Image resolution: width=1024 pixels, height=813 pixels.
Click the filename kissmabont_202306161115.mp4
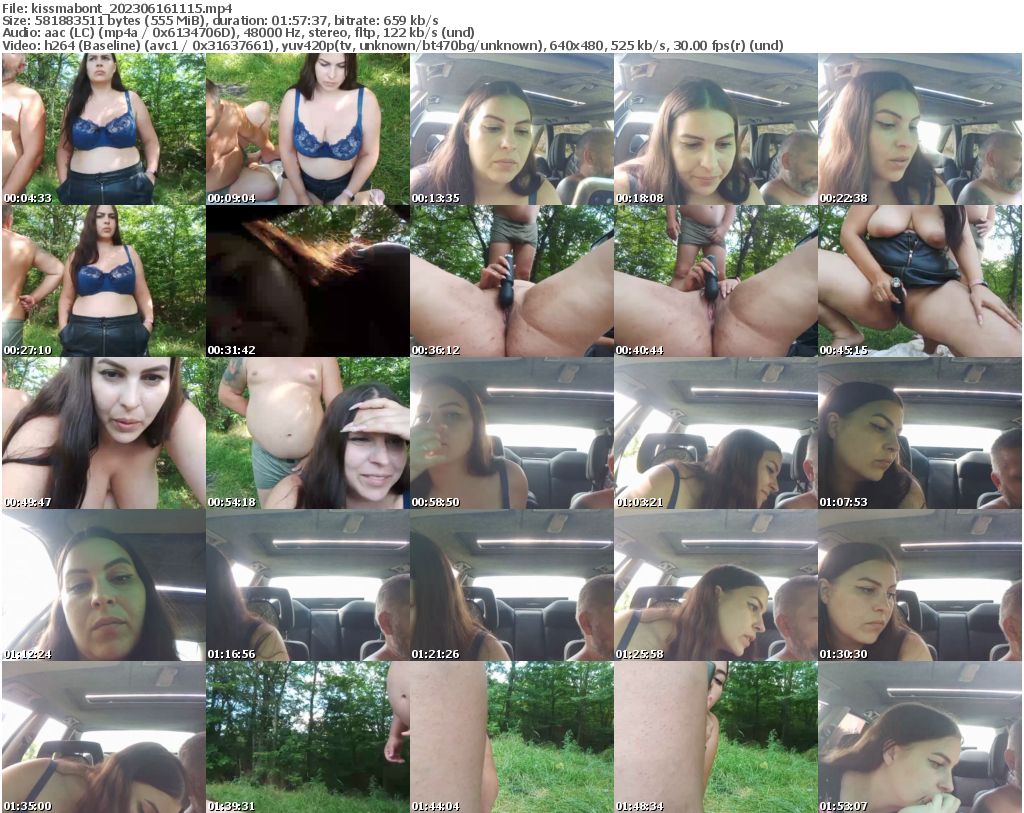pyautogui.click(x=100, y=6)
